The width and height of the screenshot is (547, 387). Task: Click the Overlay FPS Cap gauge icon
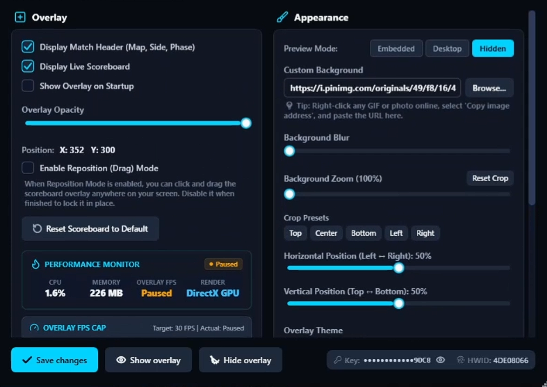pos(34,328)
